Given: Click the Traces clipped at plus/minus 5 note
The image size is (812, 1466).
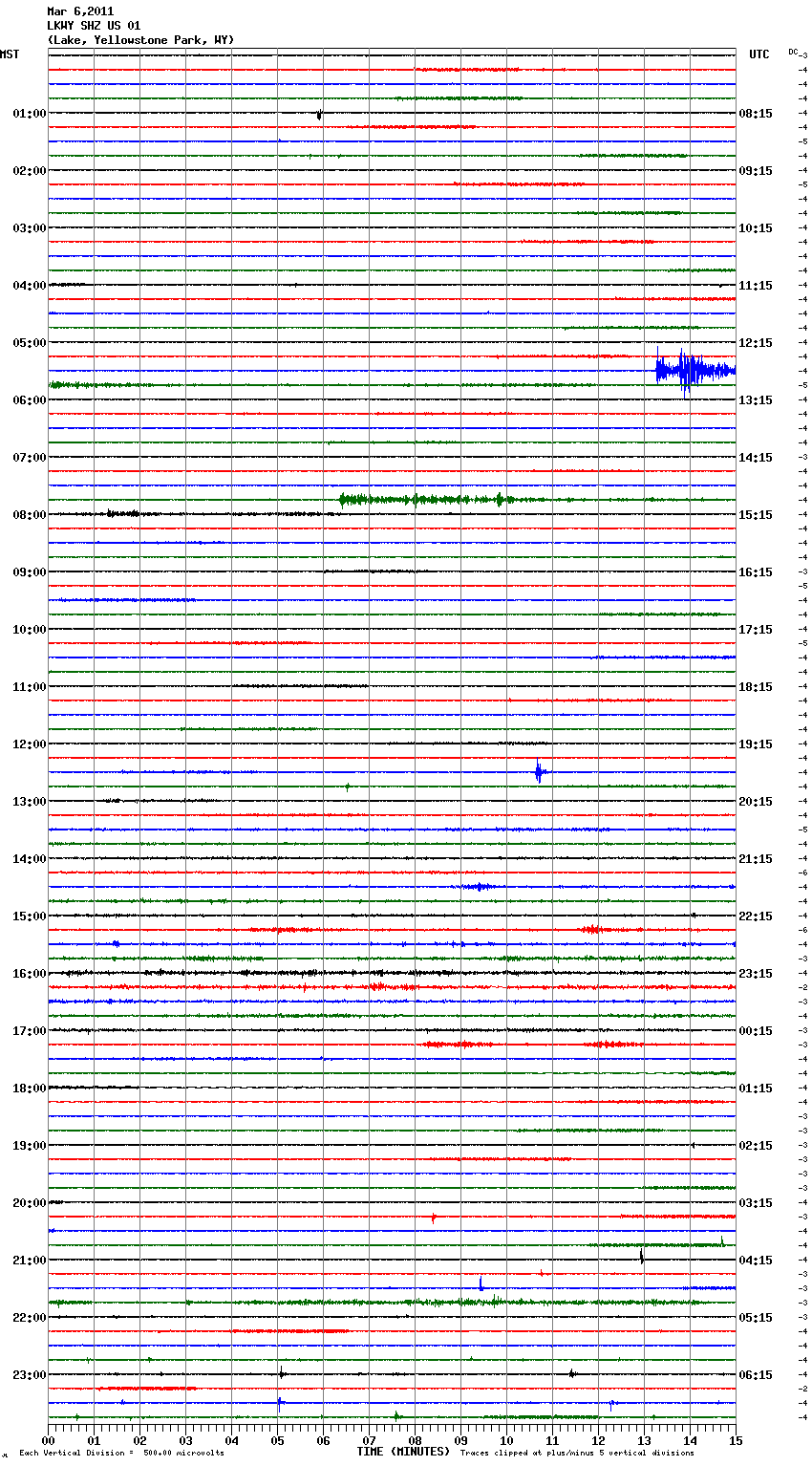Looking at the screenshot, I should pyautogui.click(x=577, y=1453).
